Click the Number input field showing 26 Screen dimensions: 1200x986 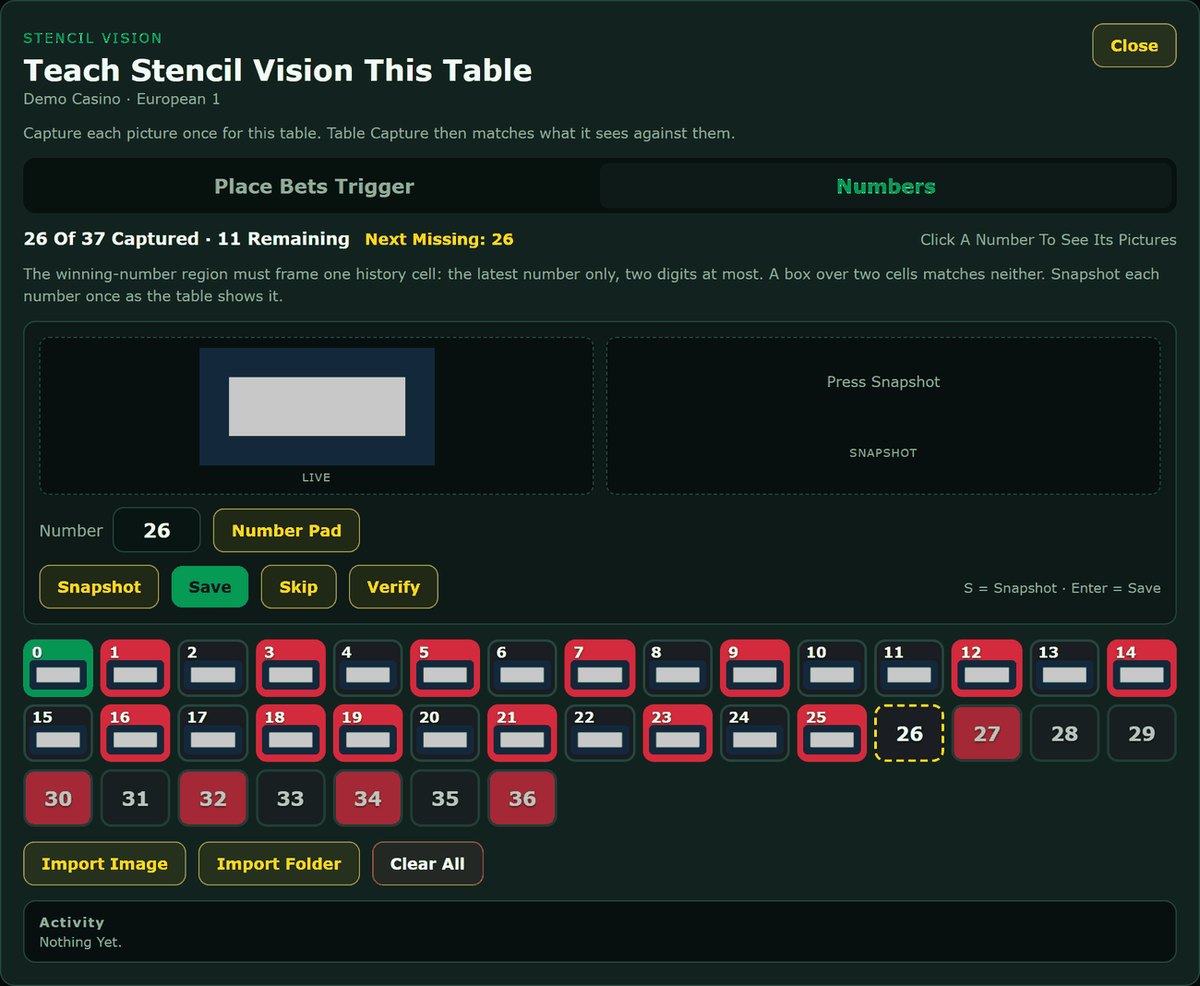157,530
